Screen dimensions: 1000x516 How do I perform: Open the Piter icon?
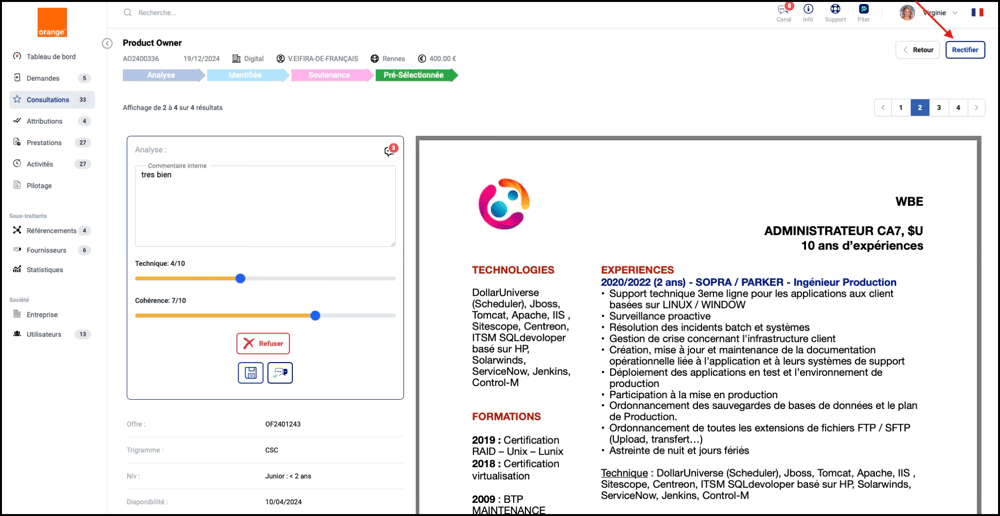[x=864, y=10]
